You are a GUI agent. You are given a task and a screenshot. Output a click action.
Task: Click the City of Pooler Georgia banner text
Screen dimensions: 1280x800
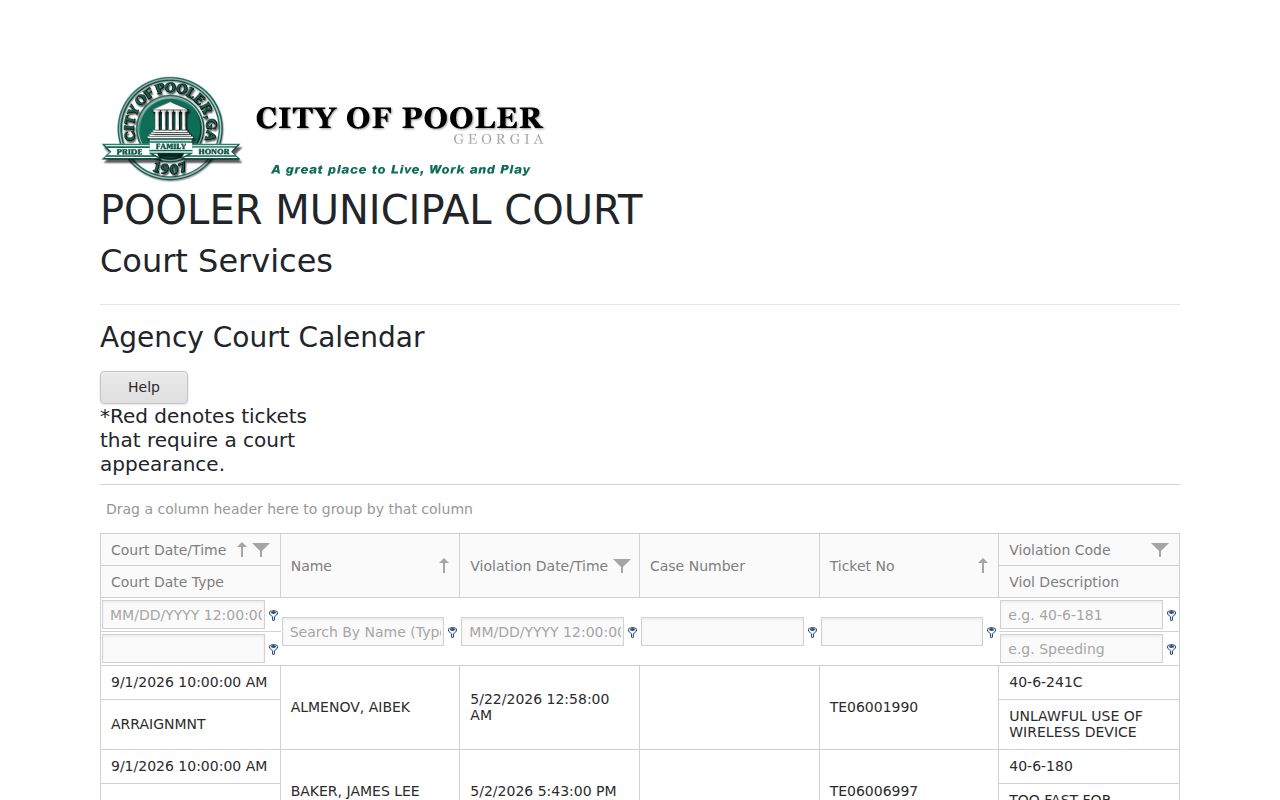(x=400, y=125)
